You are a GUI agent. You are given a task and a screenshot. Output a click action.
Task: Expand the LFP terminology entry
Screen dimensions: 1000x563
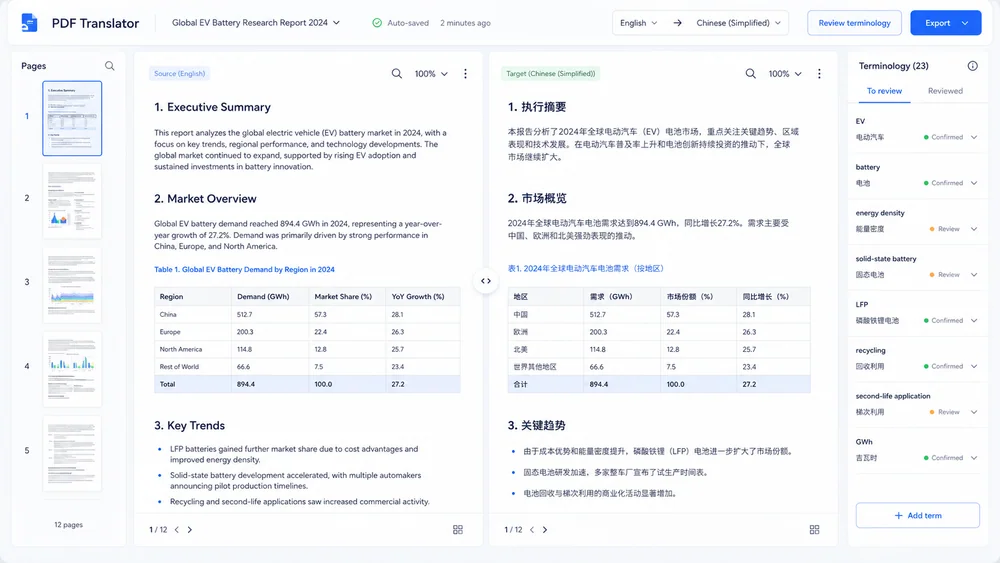coord(974,321)
